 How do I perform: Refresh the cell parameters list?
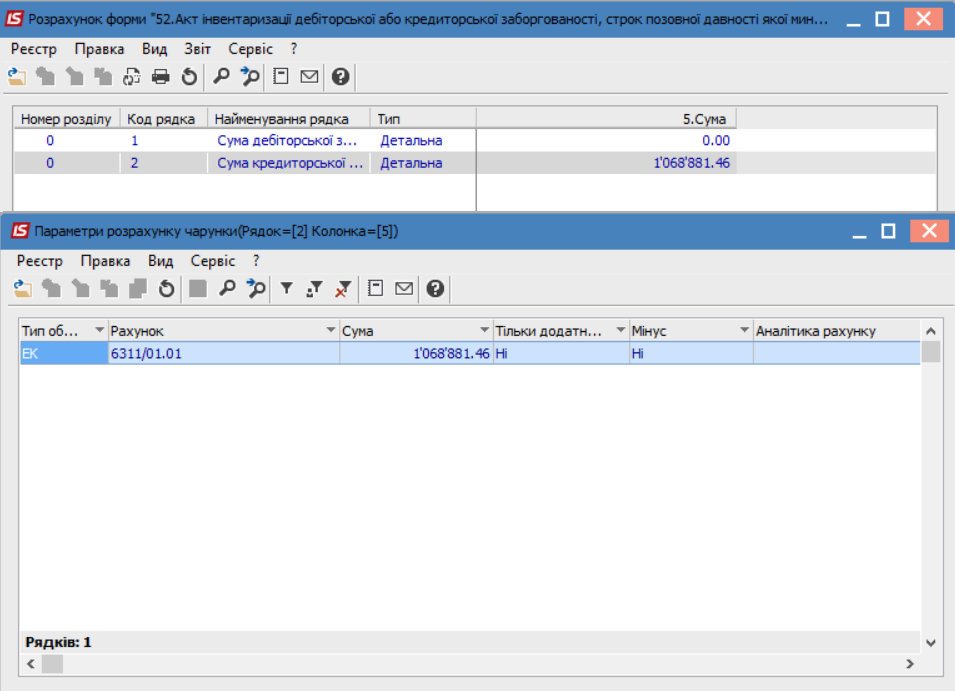166,289
